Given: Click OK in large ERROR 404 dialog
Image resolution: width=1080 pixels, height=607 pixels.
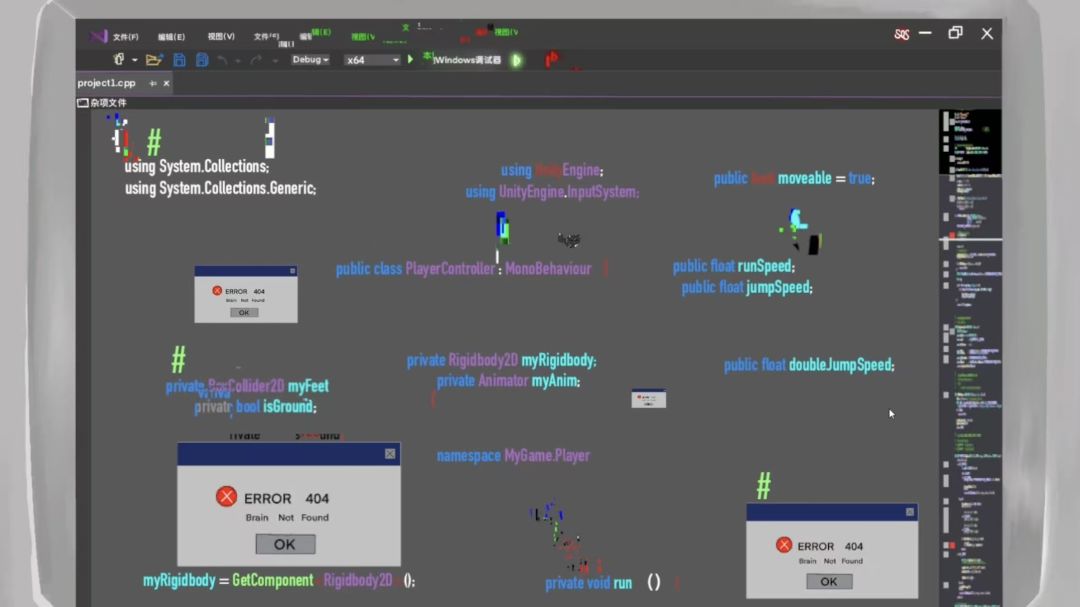Looking at the screenshot, I should point(285,544).
